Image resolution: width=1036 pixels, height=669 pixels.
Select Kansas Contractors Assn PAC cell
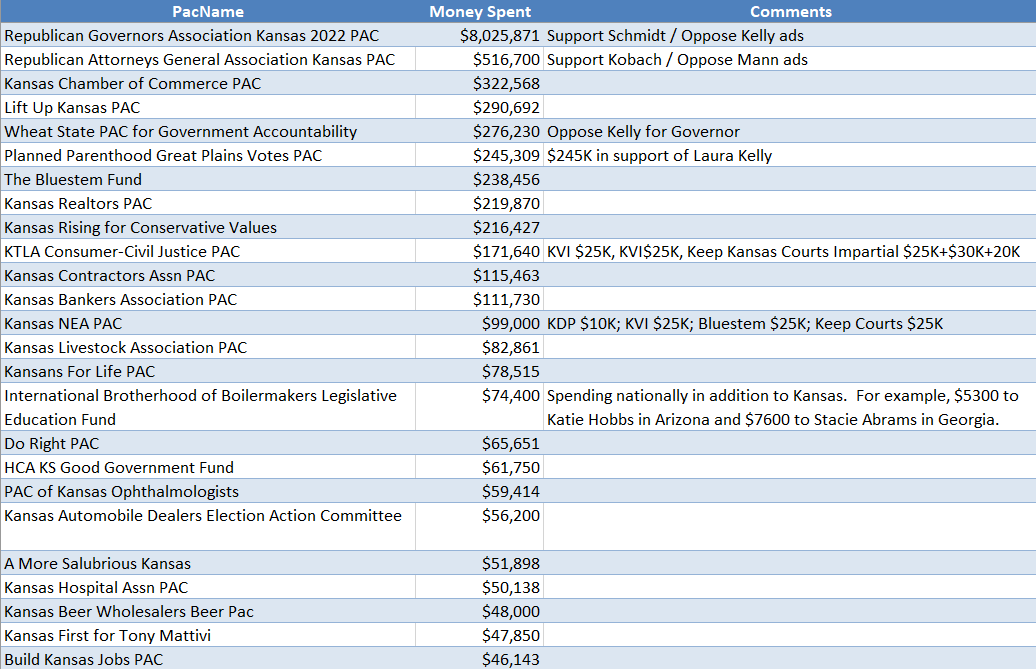[x=207, y=275]
